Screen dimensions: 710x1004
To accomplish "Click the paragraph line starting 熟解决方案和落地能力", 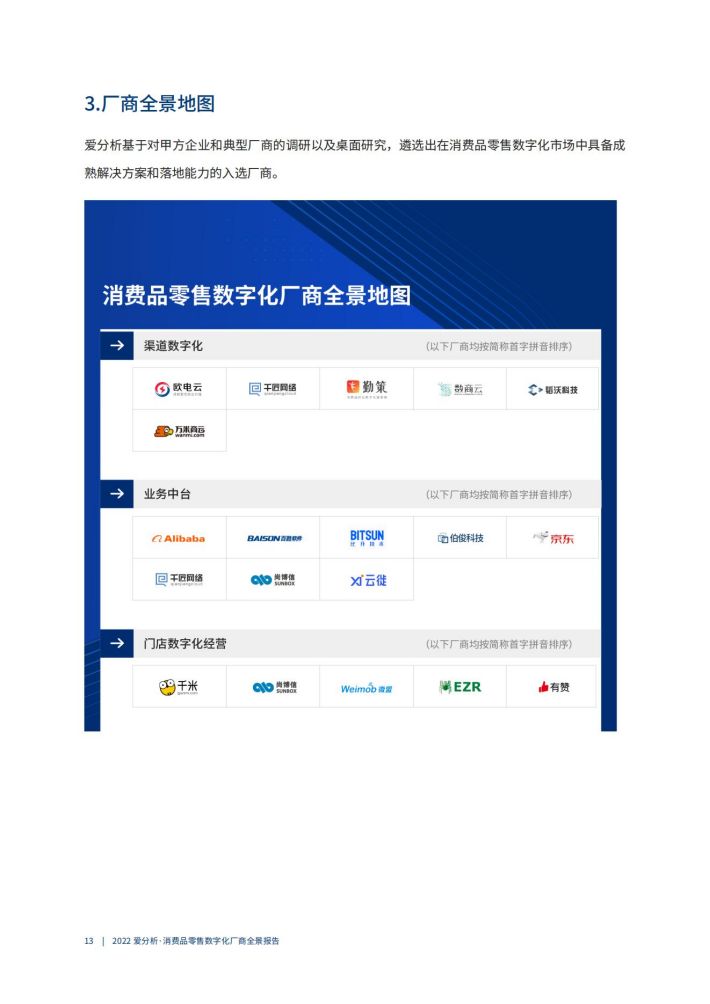I will pos(182,173).
